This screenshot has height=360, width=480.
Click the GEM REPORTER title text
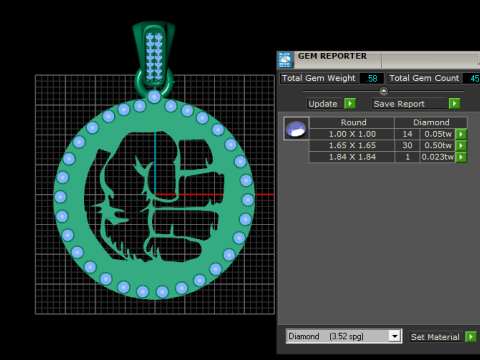click(332, 56)
